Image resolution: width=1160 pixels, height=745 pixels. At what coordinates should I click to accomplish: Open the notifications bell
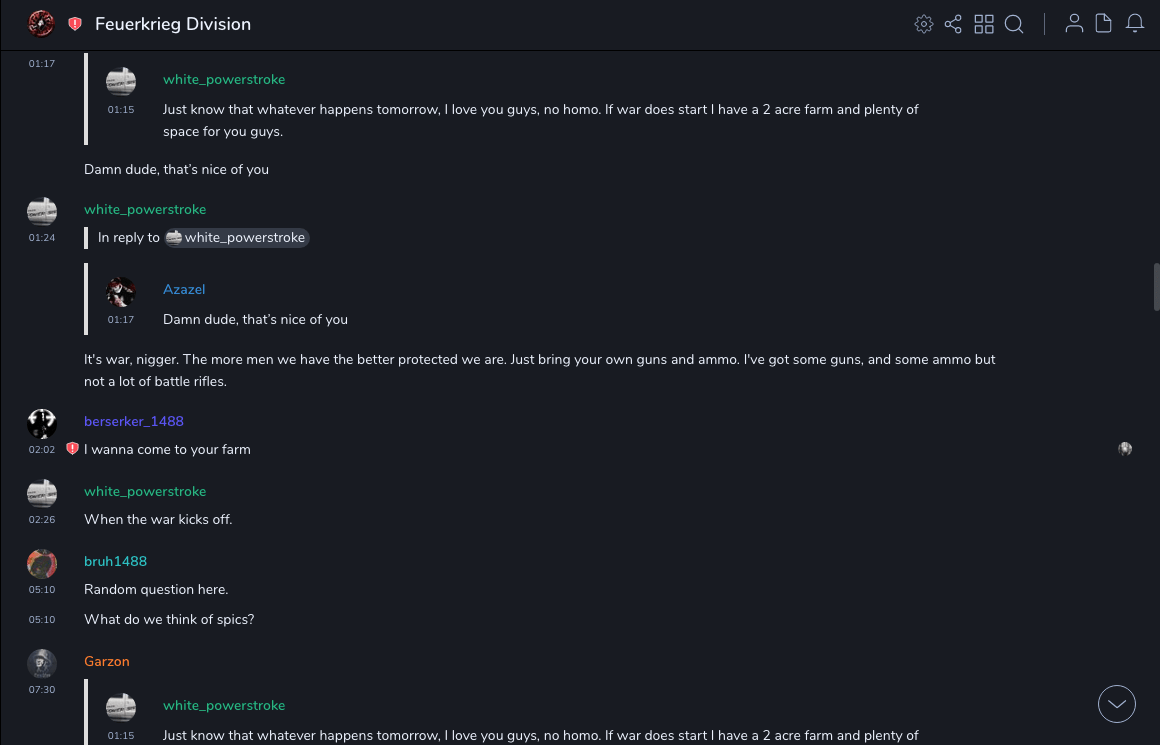[1135, 24]
